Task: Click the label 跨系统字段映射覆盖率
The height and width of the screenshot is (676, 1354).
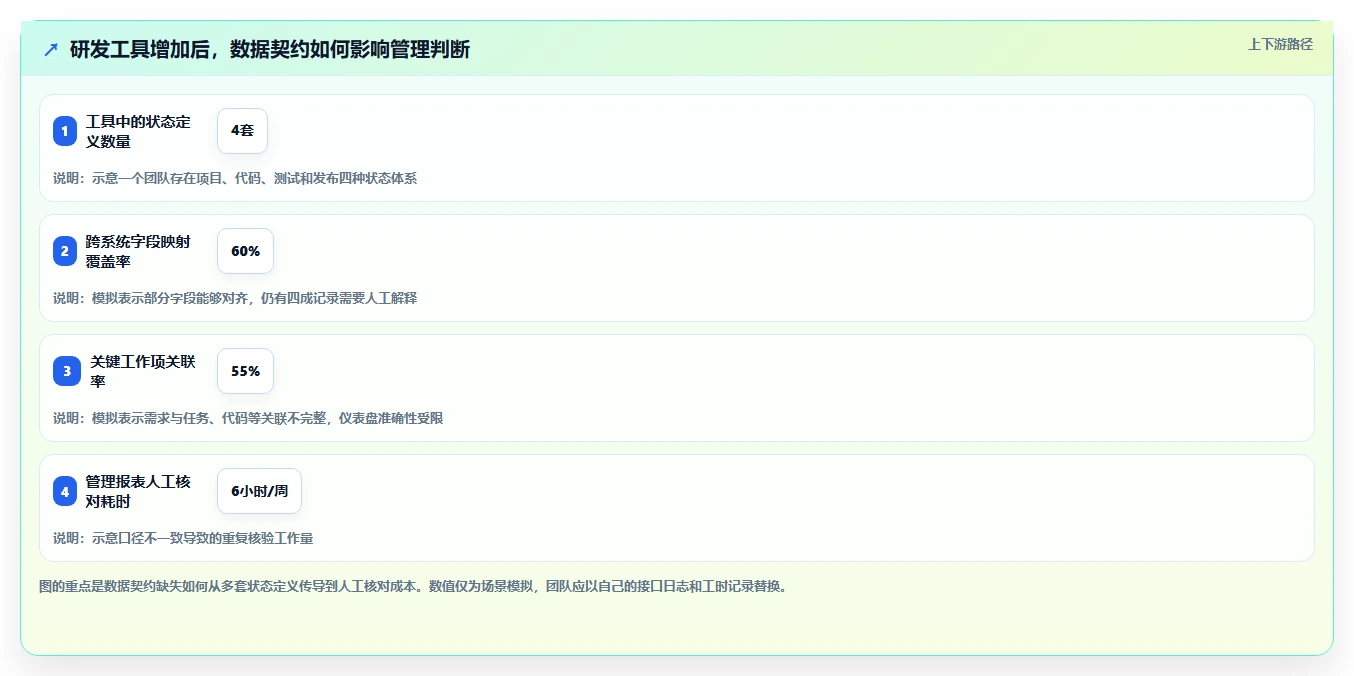Action: pos(138,251)
